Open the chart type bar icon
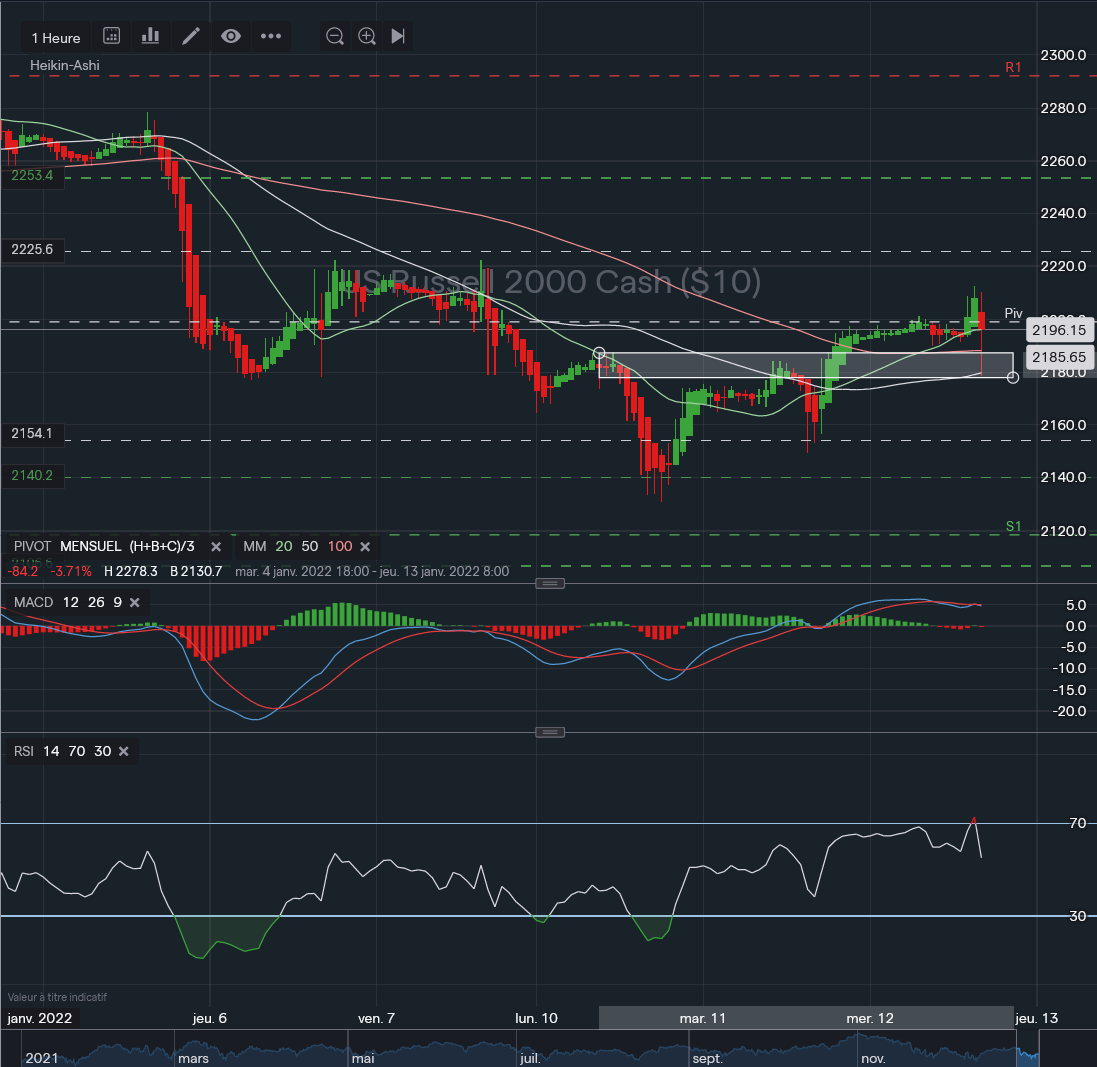The image size is (1097, 1067). click(x=150, y=36)
